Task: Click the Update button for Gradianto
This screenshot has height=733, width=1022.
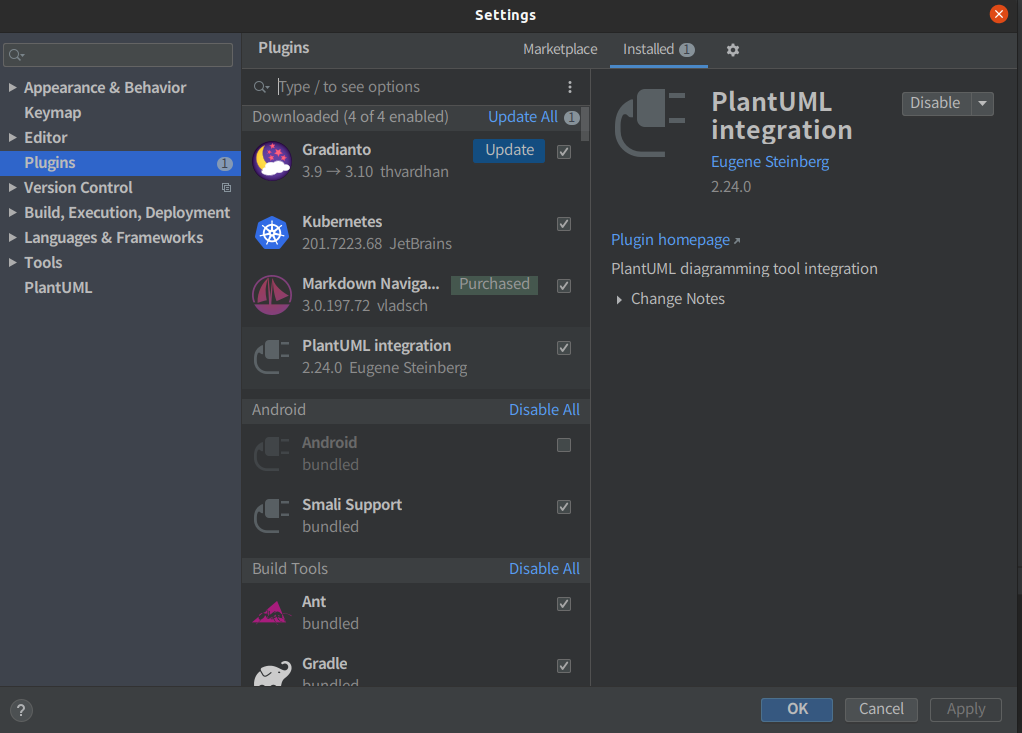Action: 509,151
